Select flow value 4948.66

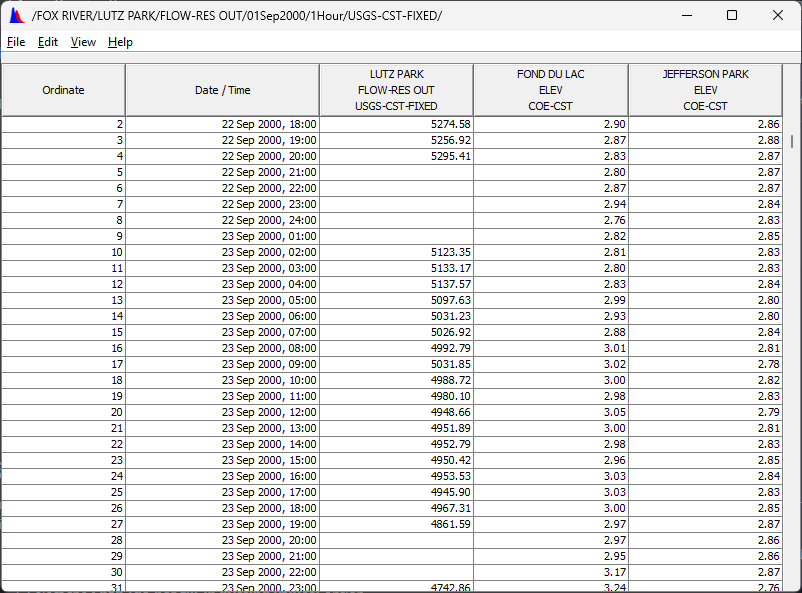pyautogui.click(x=396, y=412)
